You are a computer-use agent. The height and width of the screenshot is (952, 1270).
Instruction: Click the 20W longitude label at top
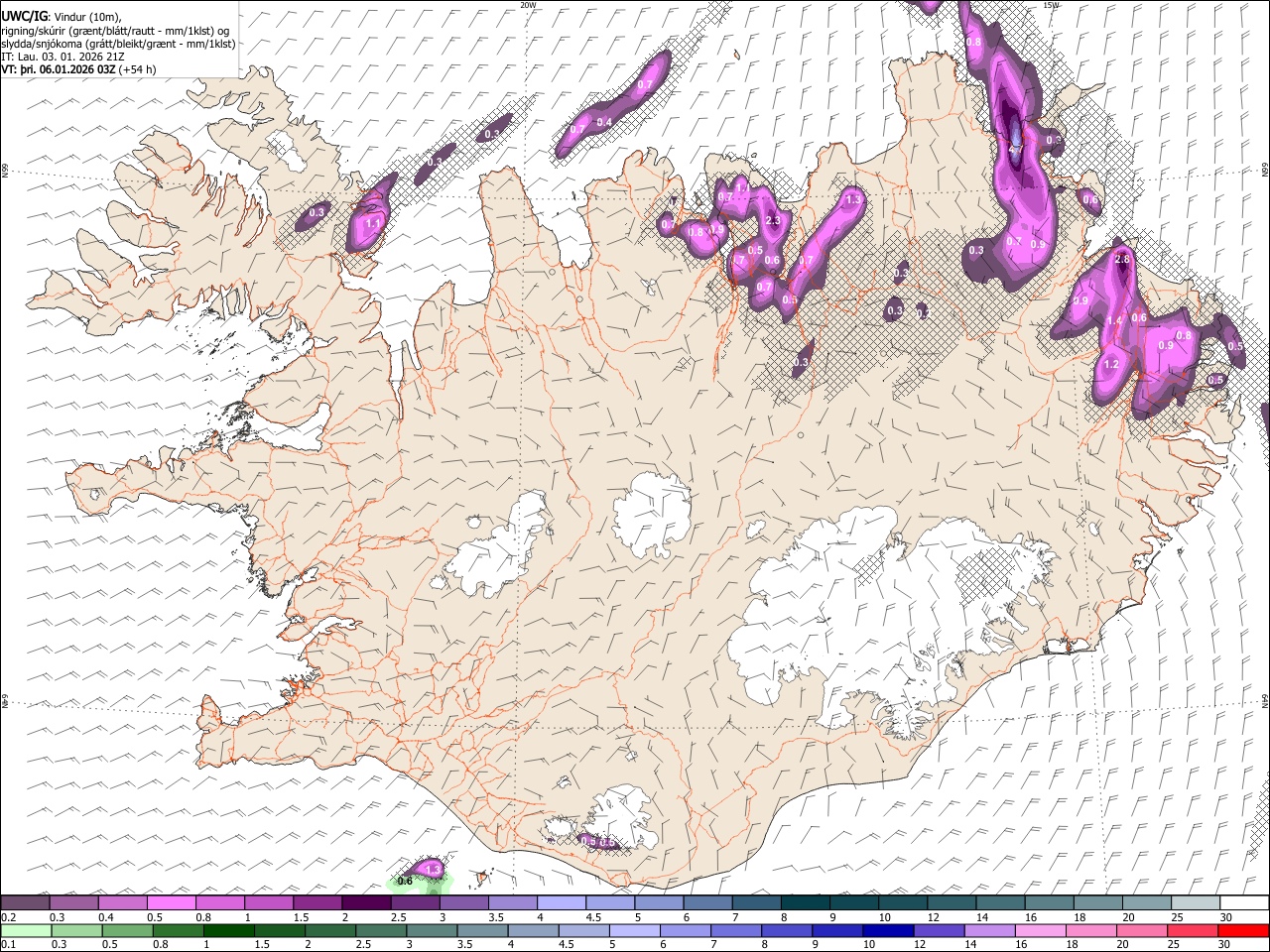(528, 5)
